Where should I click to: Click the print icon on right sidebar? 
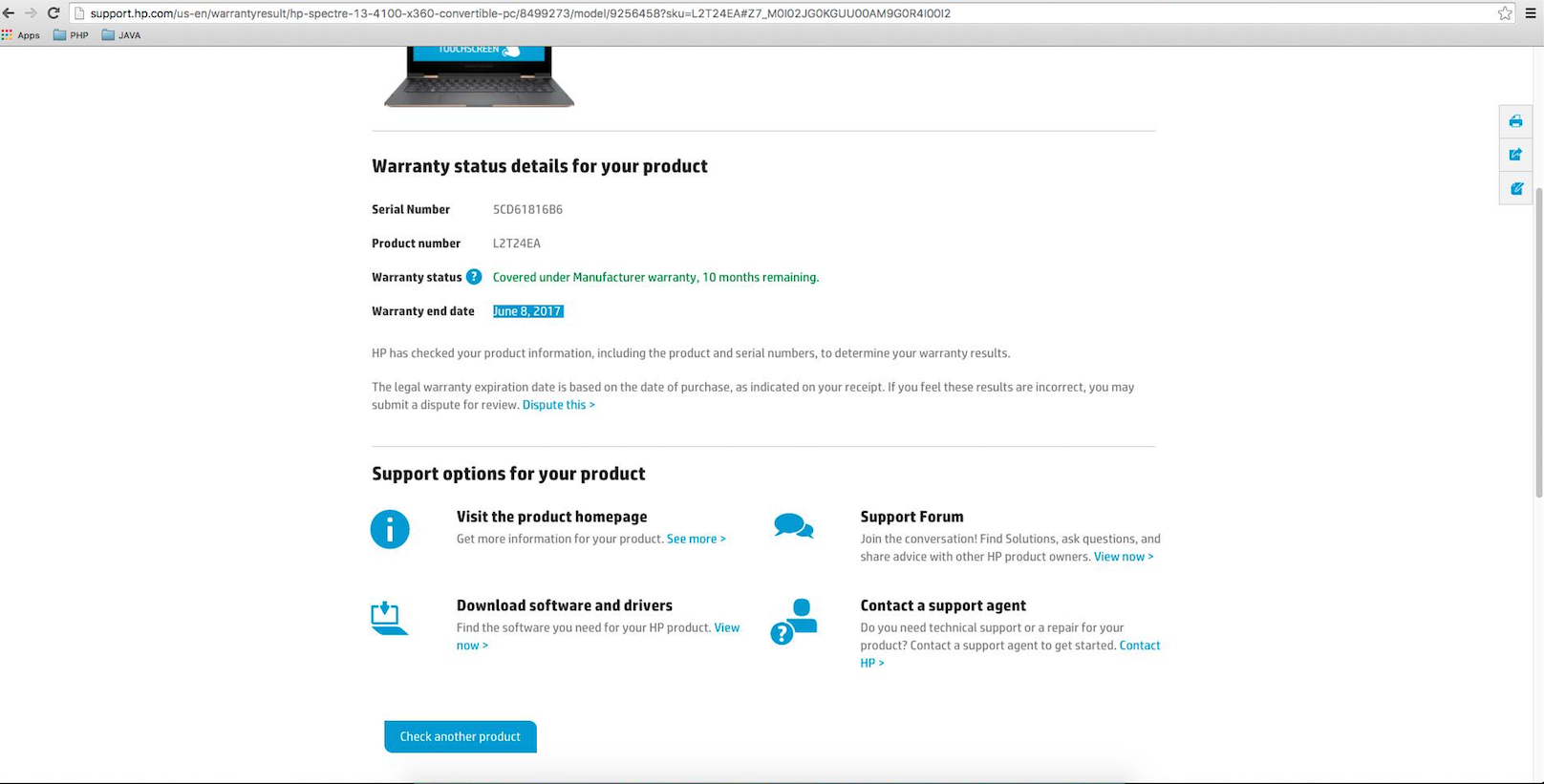coord(1515,121)
